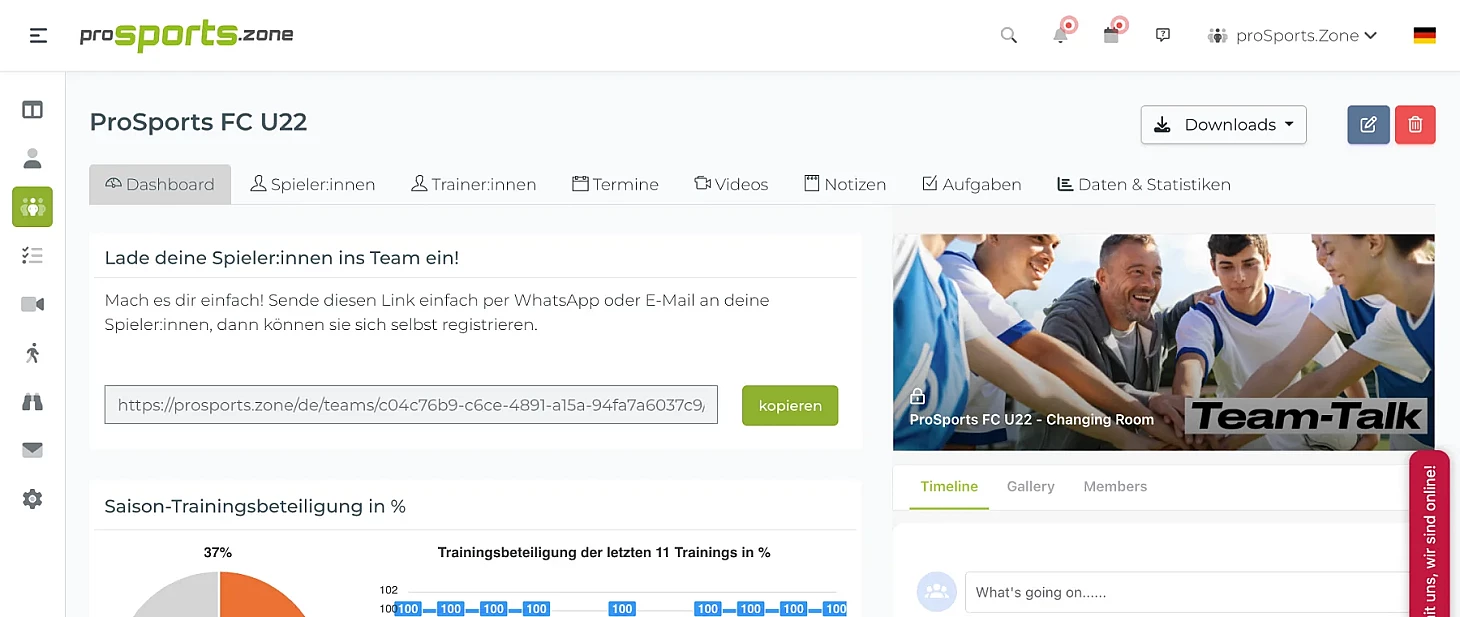Toggle the hamburger sidebar menu
Screen dimensions: 1460x617
pyautogui.click(x=38, y=36)
